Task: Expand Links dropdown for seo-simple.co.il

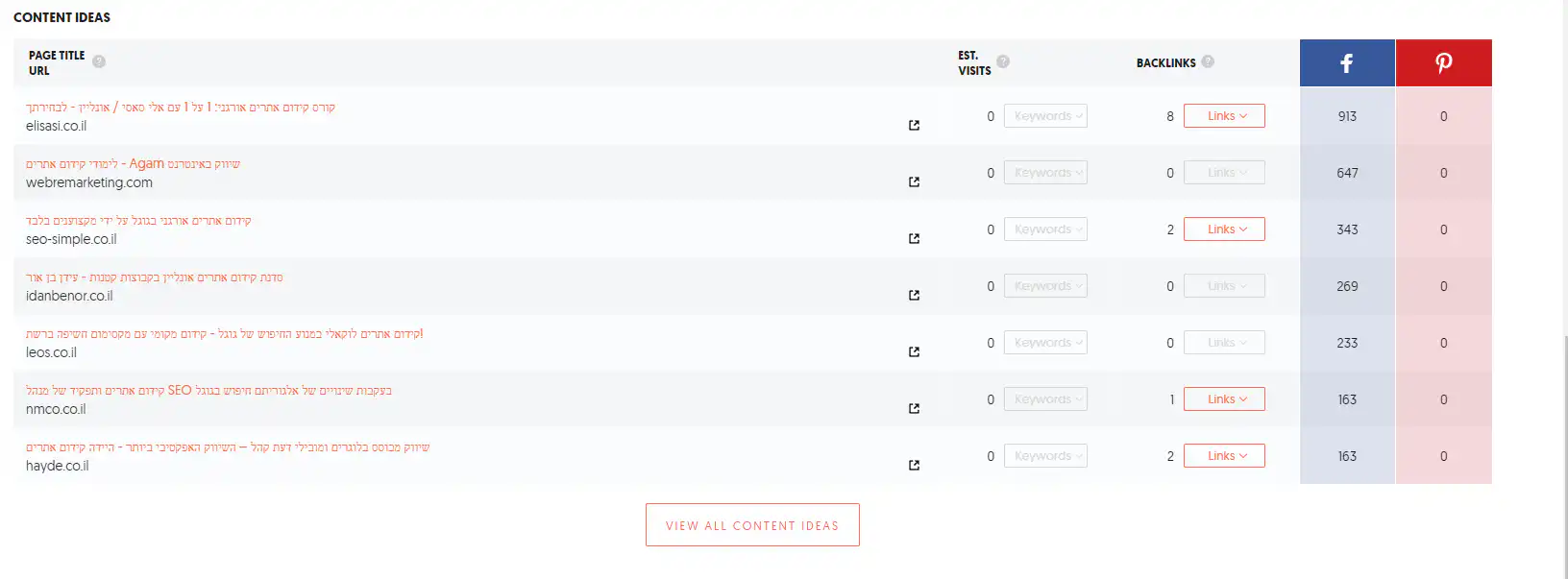Action: [1224, 229]
